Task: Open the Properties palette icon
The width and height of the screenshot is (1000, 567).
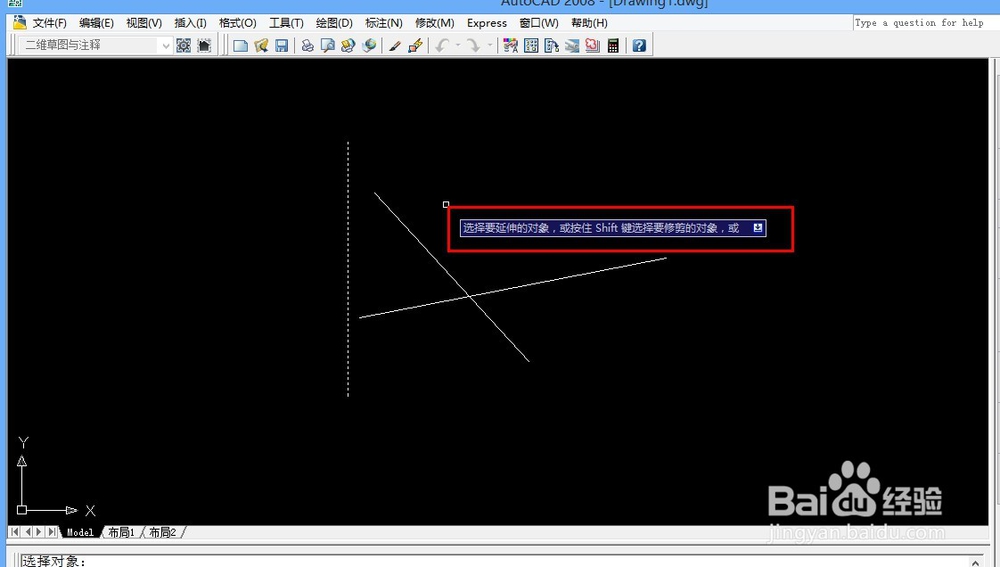Action: point(510,45)
